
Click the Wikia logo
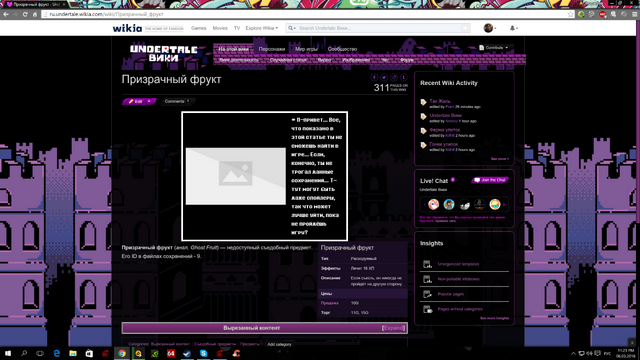pos(127,28)
